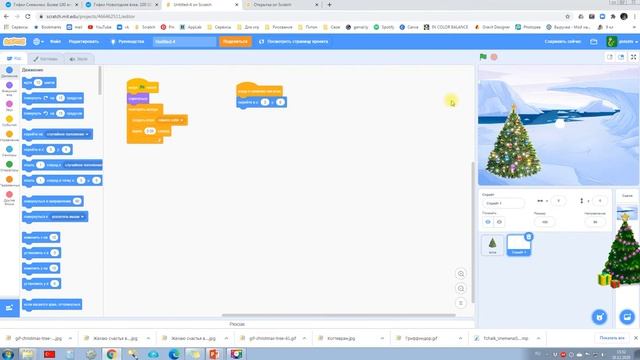Click the Choose a Backdrop round button
The image size is (640, 360).
627,317
